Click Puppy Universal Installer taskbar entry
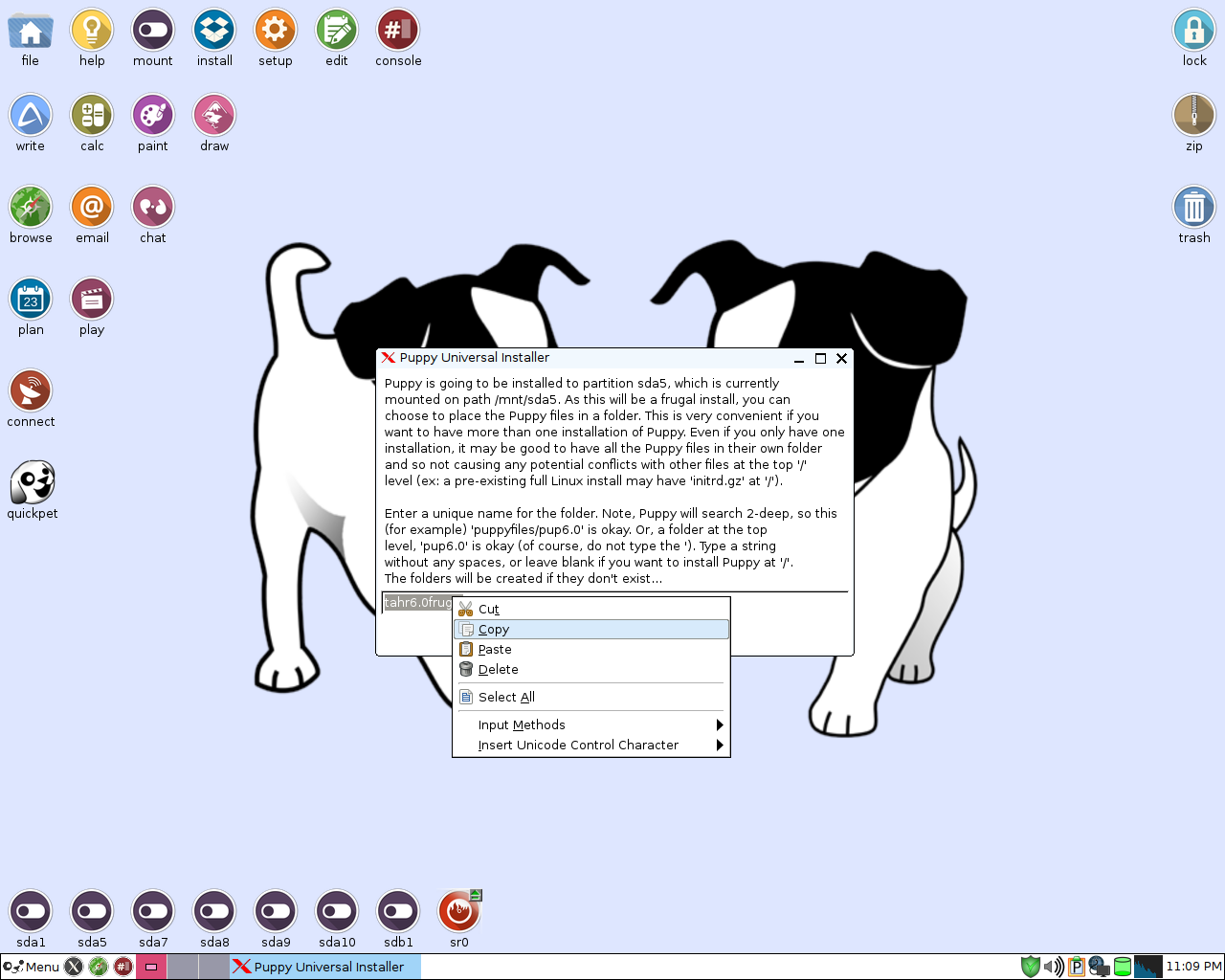Image resolution: width=1225 pixels, height=980 pixels. coord(324,967)
